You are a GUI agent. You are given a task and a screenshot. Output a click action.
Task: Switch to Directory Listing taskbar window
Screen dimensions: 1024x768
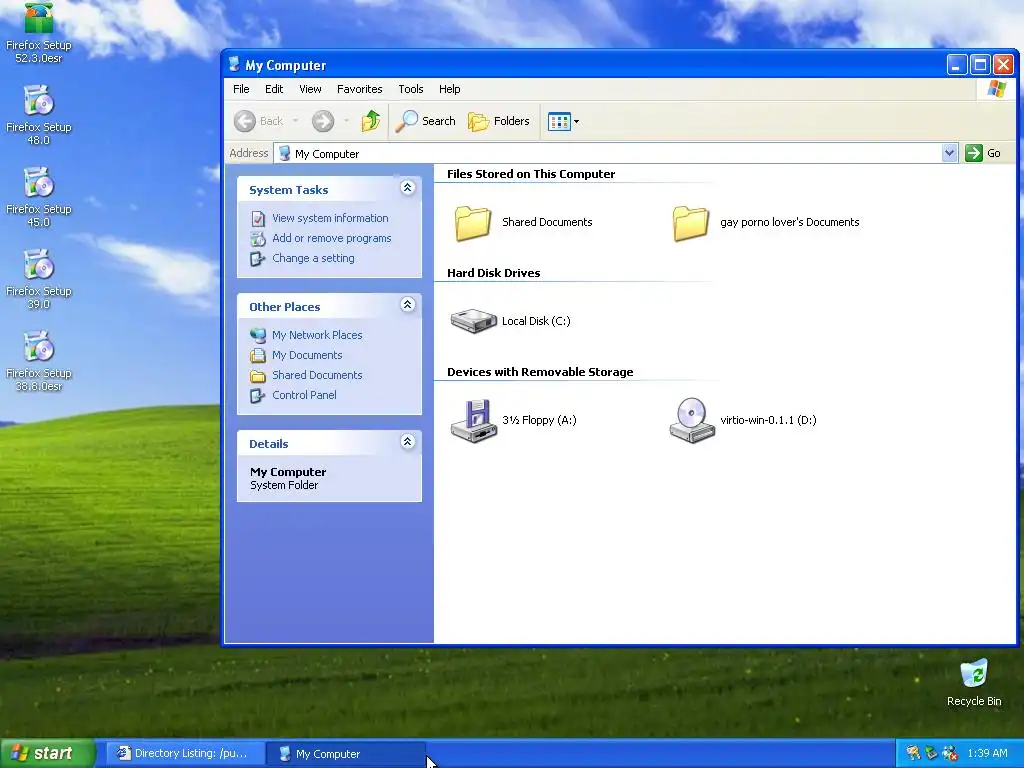pos(185,754)
